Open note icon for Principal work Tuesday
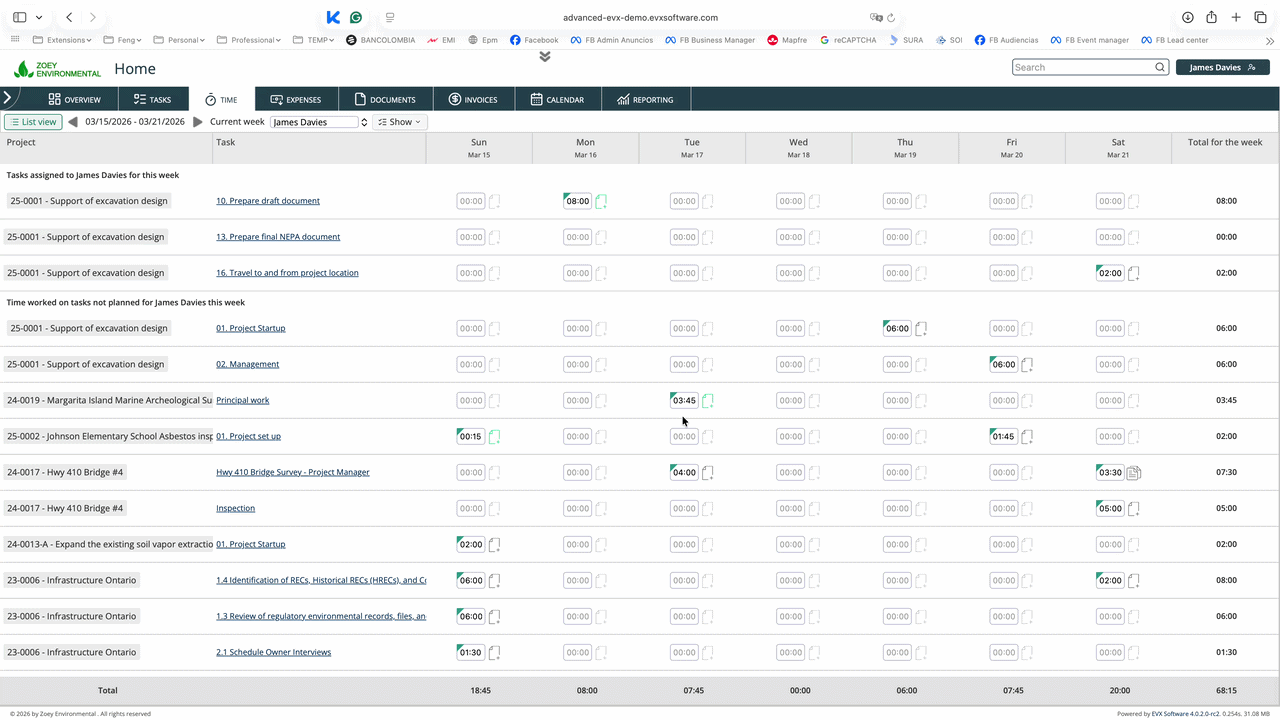The width and height of the screenshot is (1280, 720). point(708,401)
